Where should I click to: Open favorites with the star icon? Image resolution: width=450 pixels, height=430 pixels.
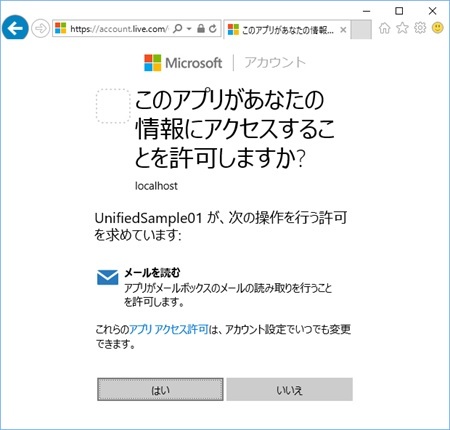(x=402, y=28)
